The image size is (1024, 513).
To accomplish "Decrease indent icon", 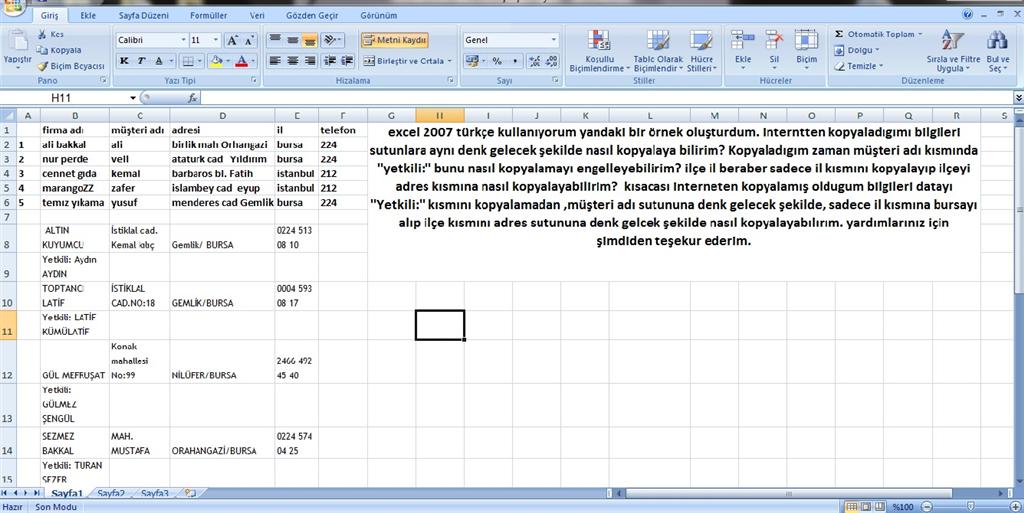I will (330, 61).
